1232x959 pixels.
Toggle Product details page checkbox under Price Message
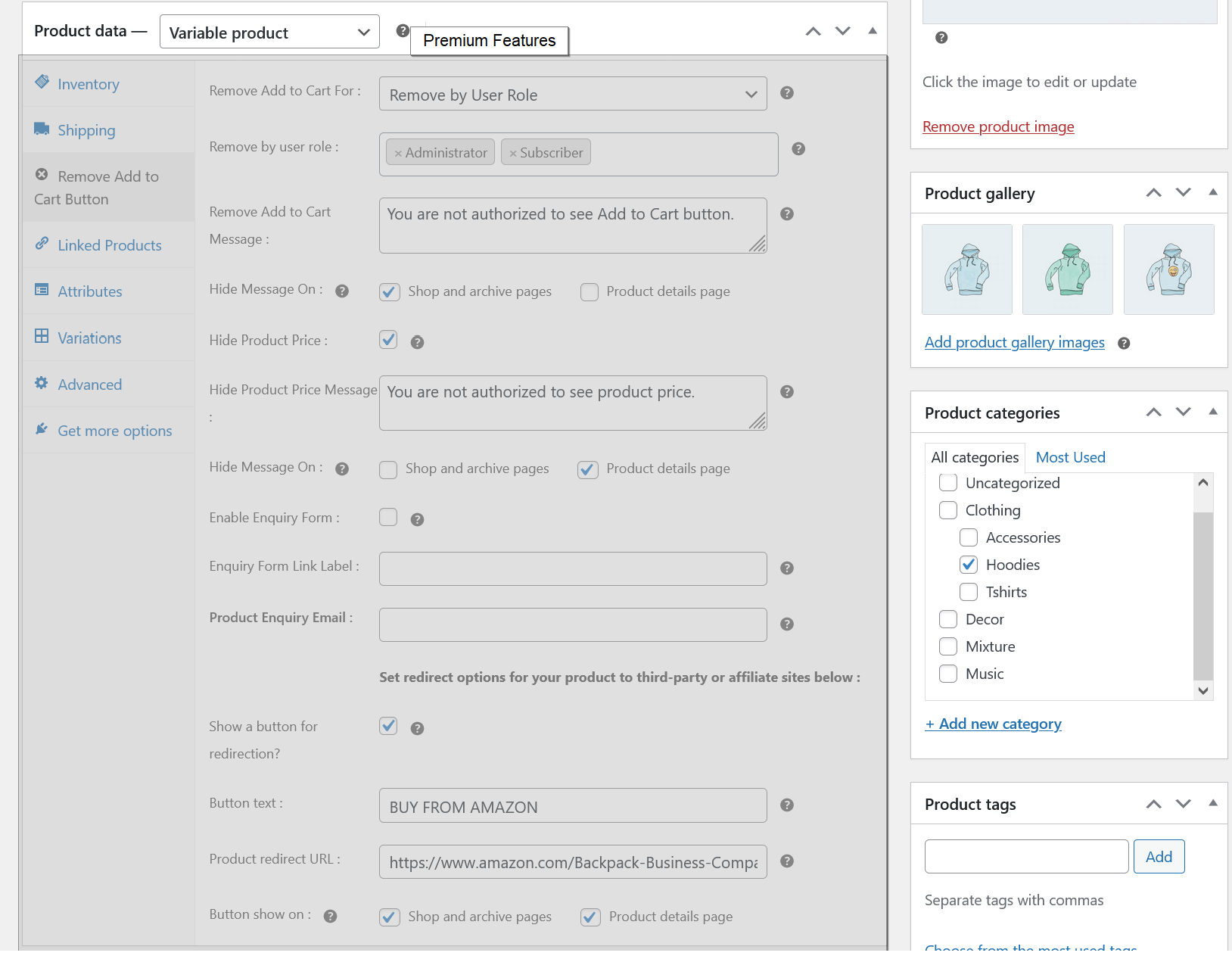click(588, 470)
